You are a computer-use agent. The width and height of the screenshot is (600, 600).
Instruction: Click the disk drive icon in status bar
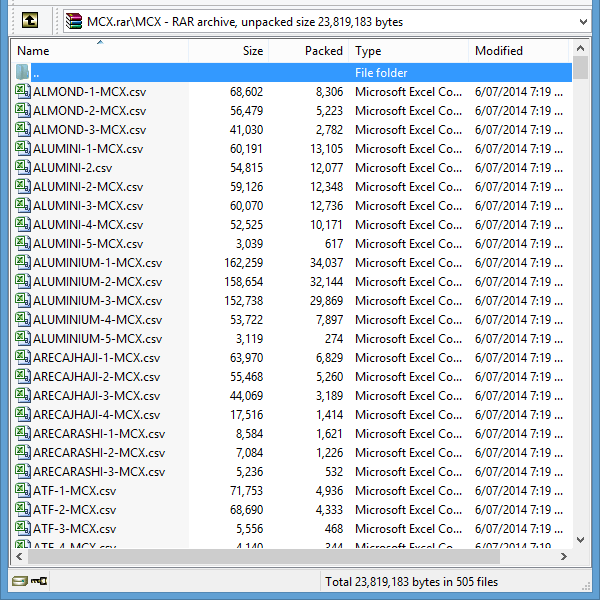tap(20, 582)
